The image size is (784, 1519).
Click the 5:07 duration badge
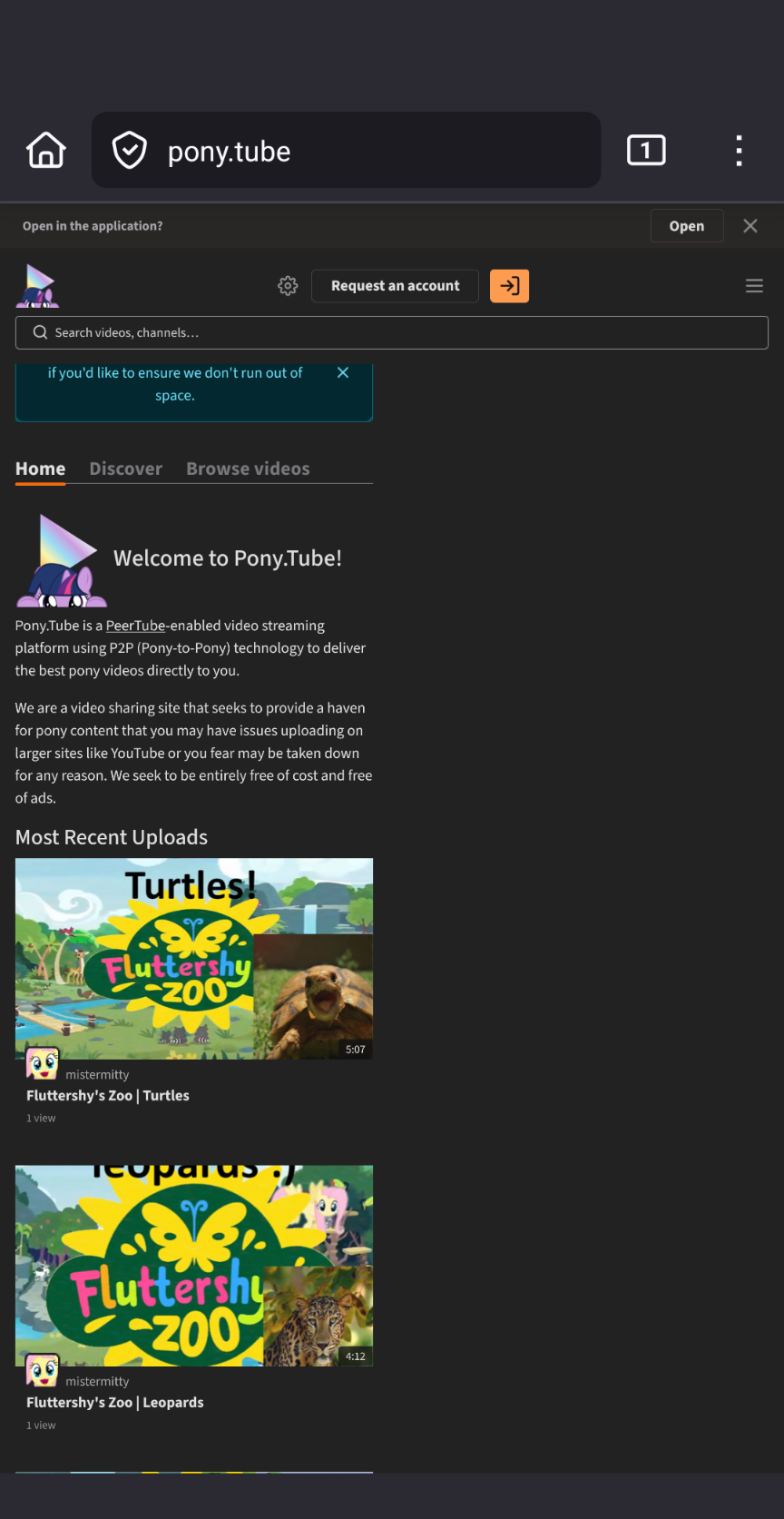pyautogui.click(x=356, y=1050)
